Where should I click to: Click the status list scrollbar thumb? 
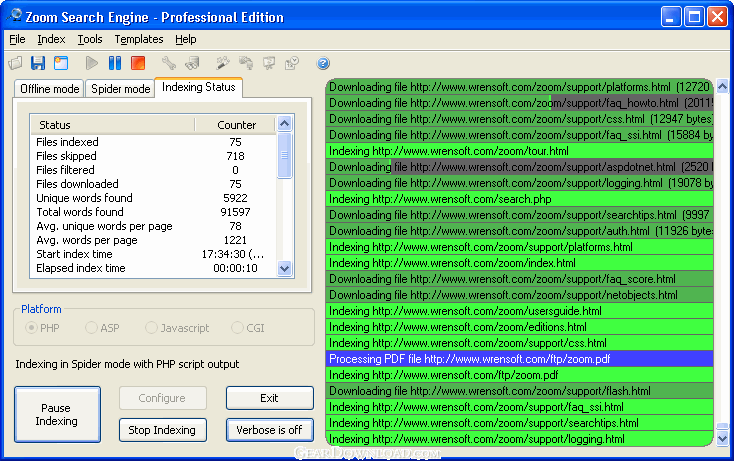284,155
